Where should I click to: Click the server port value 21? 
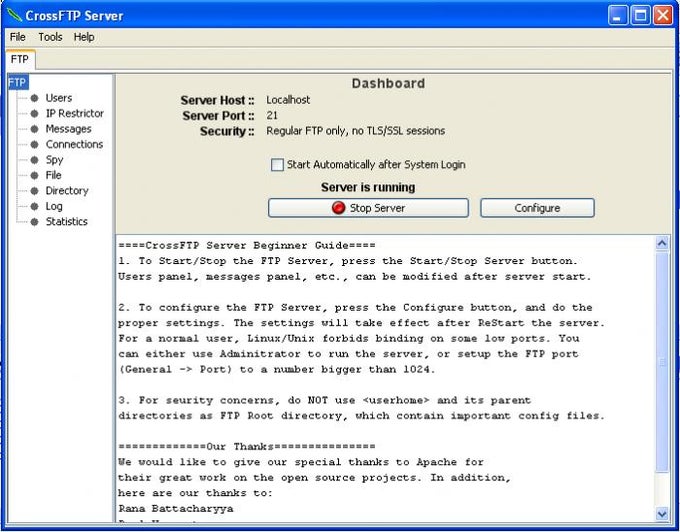[x=272, y=115]
